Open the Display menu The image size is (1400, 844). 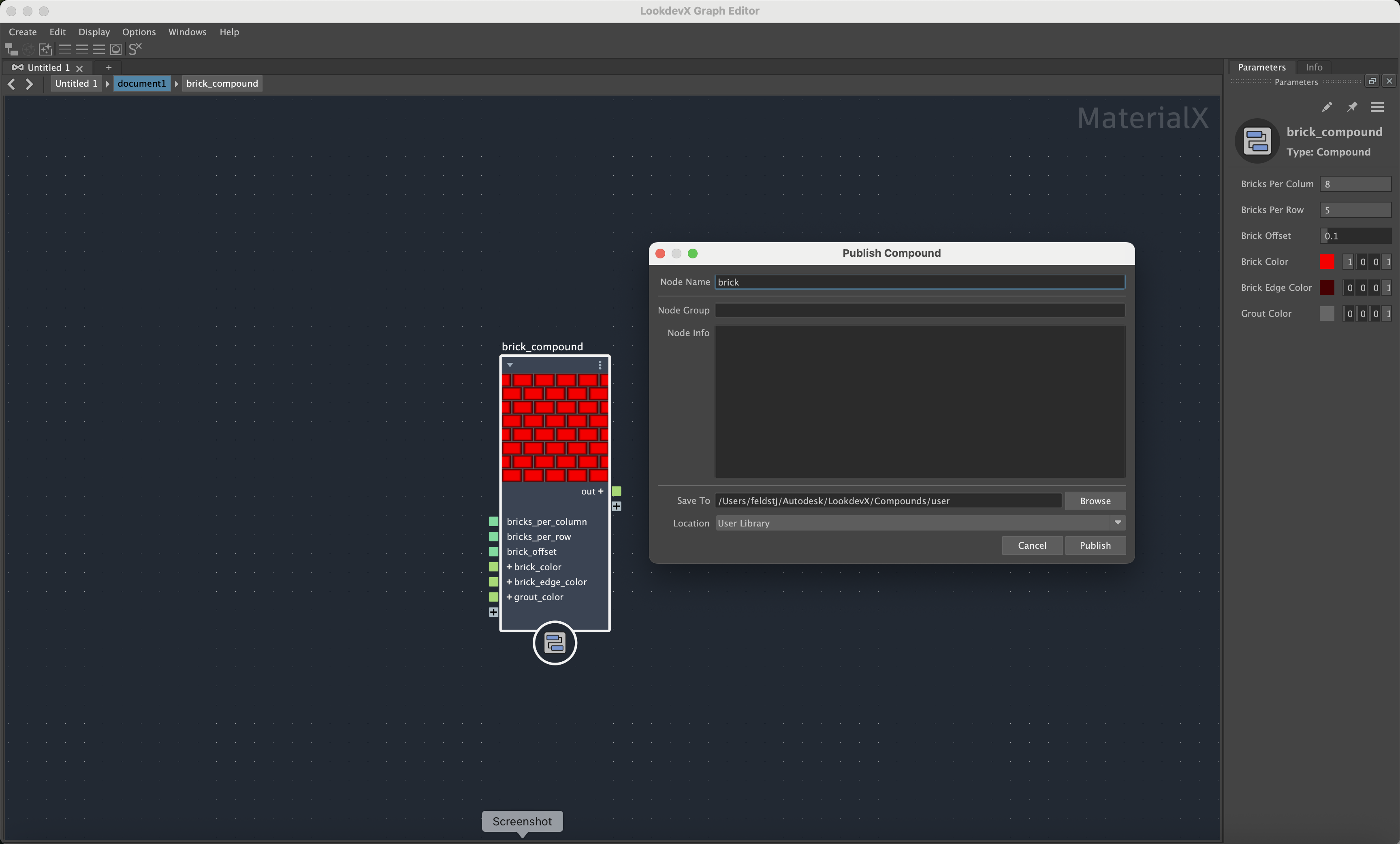pyautogui.click(x=94, y=32)
